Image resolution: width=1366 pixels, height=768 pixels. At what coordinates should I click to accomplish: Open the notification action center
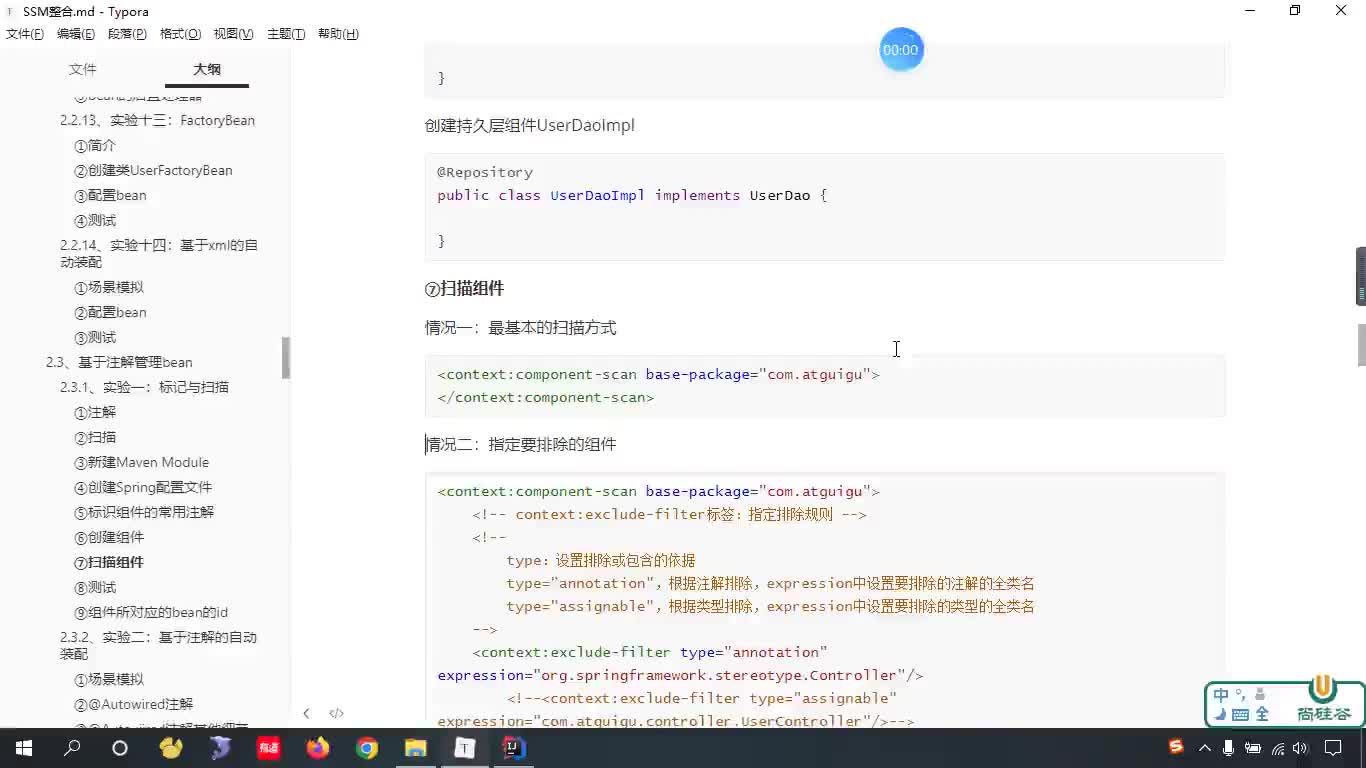pyautogui.click(x=1333, y=748)
